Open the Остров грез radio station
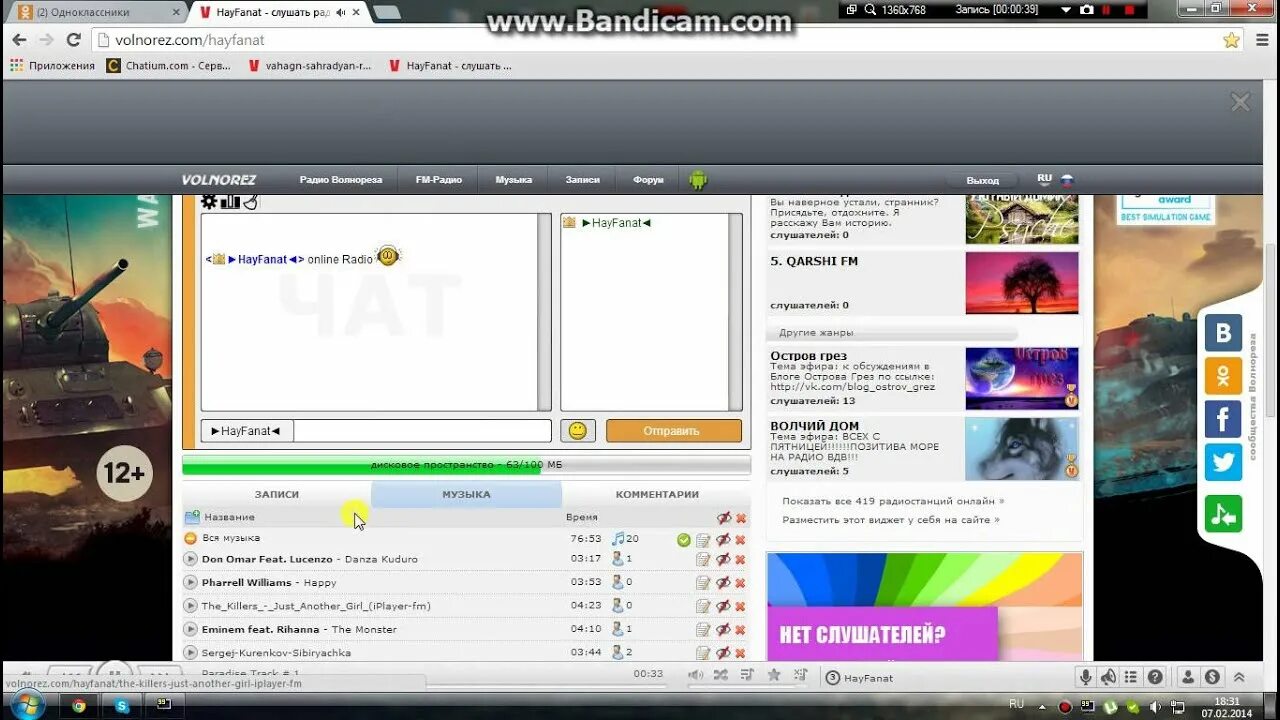The width and height of the screenshot is (1280, 720). pyautogui.click(x=808, y=356)
